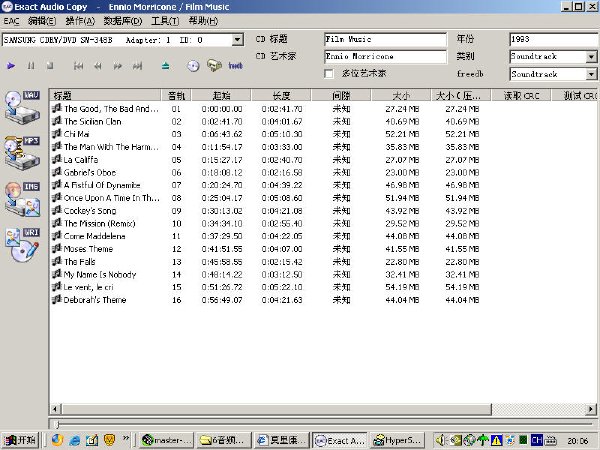Click the playback position slider handle
Image resolution: width=600 pixels, height=450 pixels.
point(57,424)
